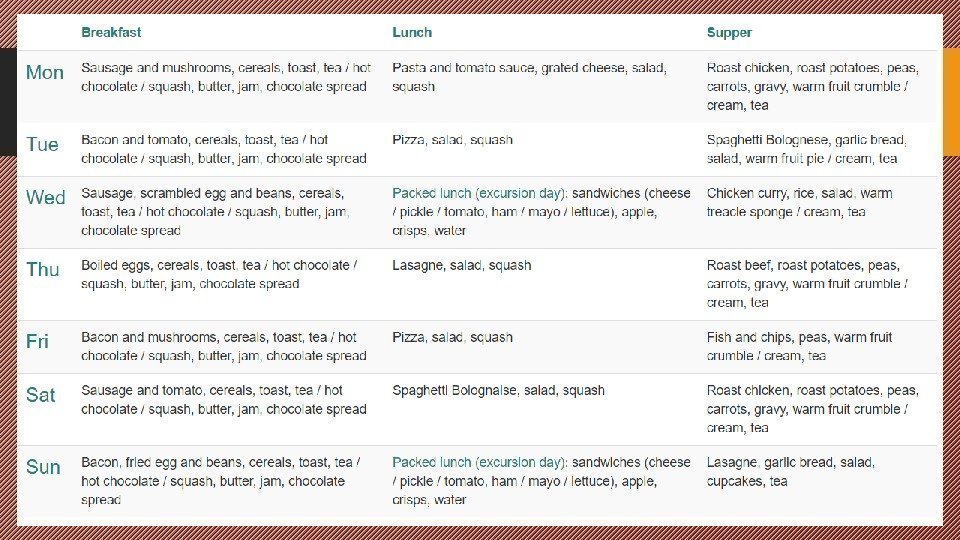Click Tuesday's Spaghetti Bolognese supper cell
The image size is (960, 540).
(806, 149)
